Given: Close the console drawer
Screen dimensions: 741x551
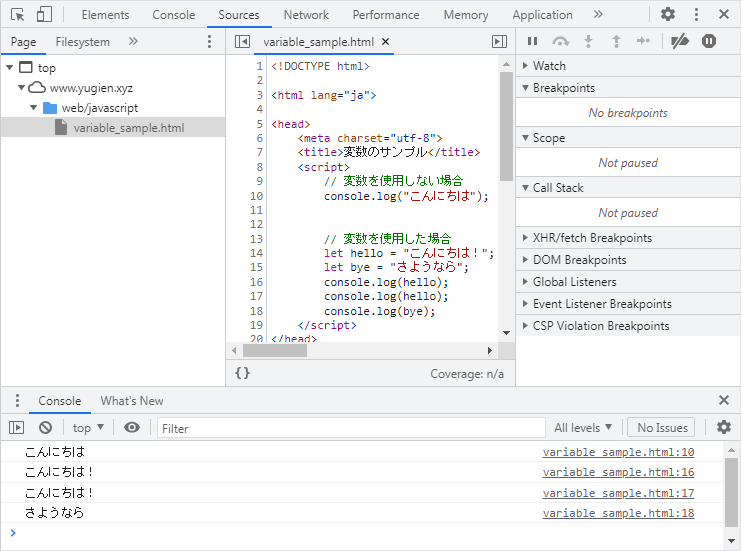Looking at the screenshot, I should point(724,400).
